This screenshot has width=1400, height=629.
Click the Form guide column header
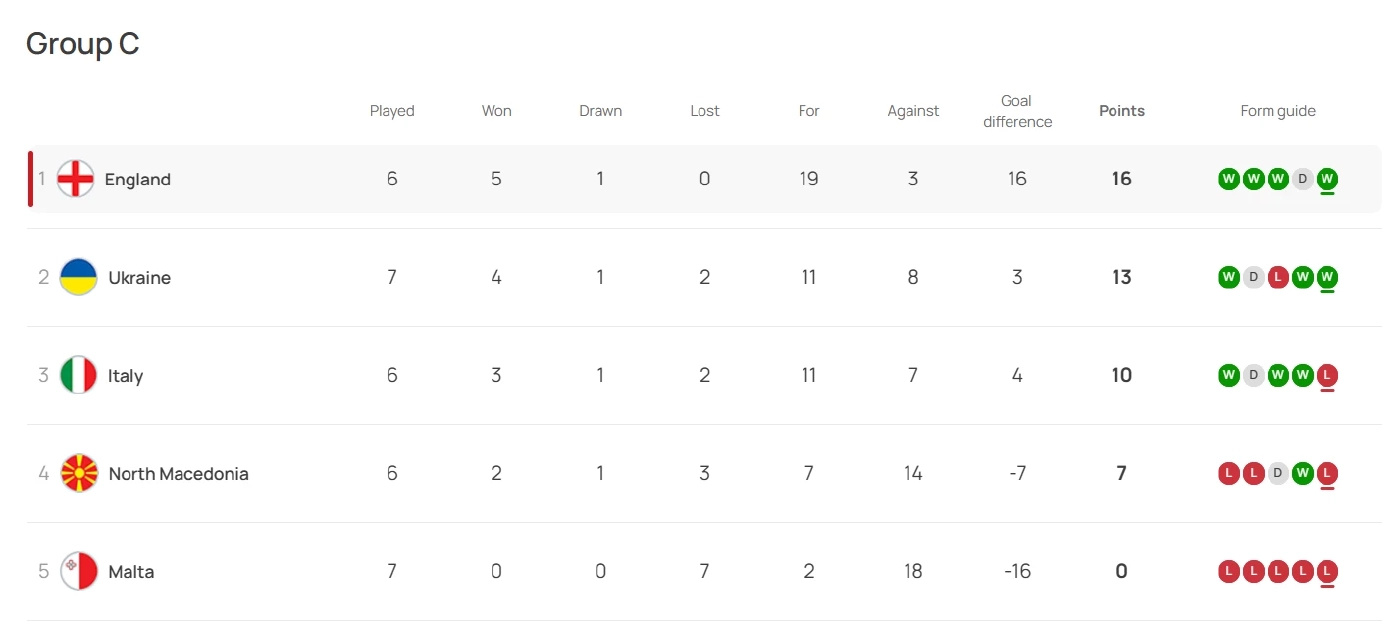tap(1278, 111)
